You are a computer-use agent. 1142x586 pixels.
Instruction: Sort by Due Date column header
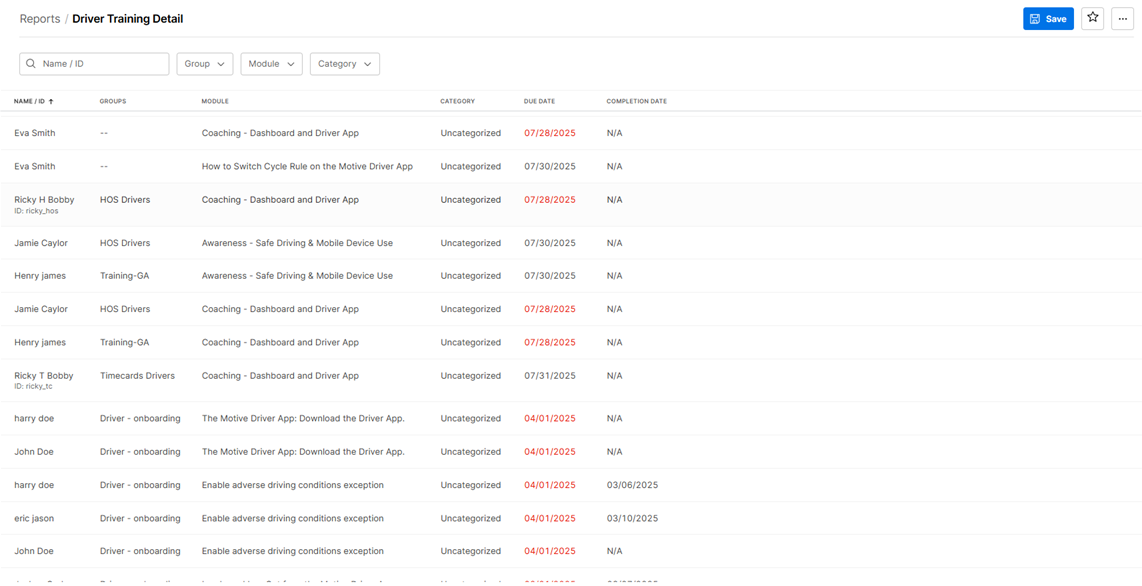pyautogui.click(x=539, y=101)
